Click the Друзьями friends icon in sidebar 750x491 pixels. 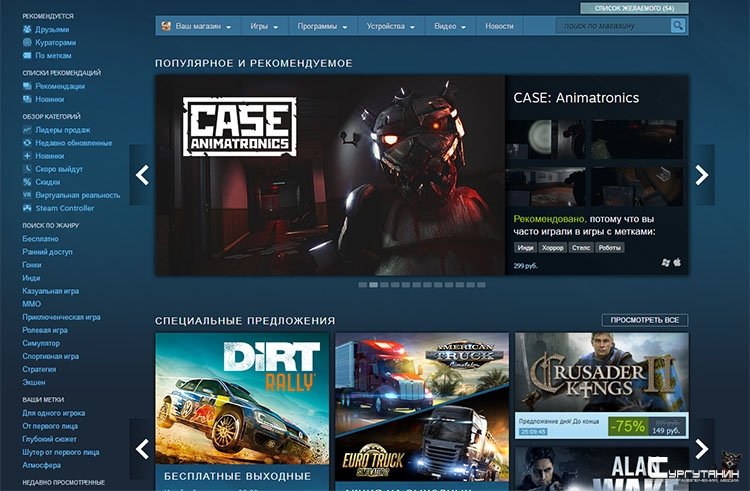pos(27,29)
